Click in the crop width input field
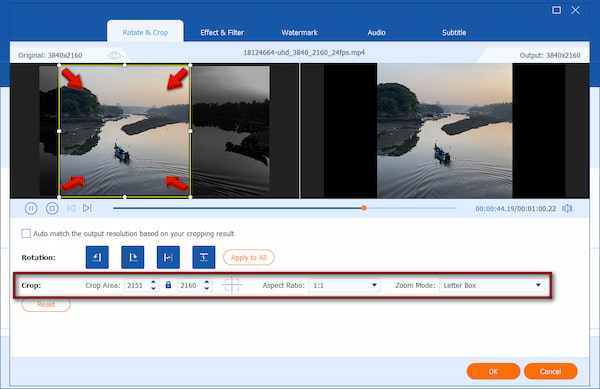The image size is (600, 389). click(136, 285)
